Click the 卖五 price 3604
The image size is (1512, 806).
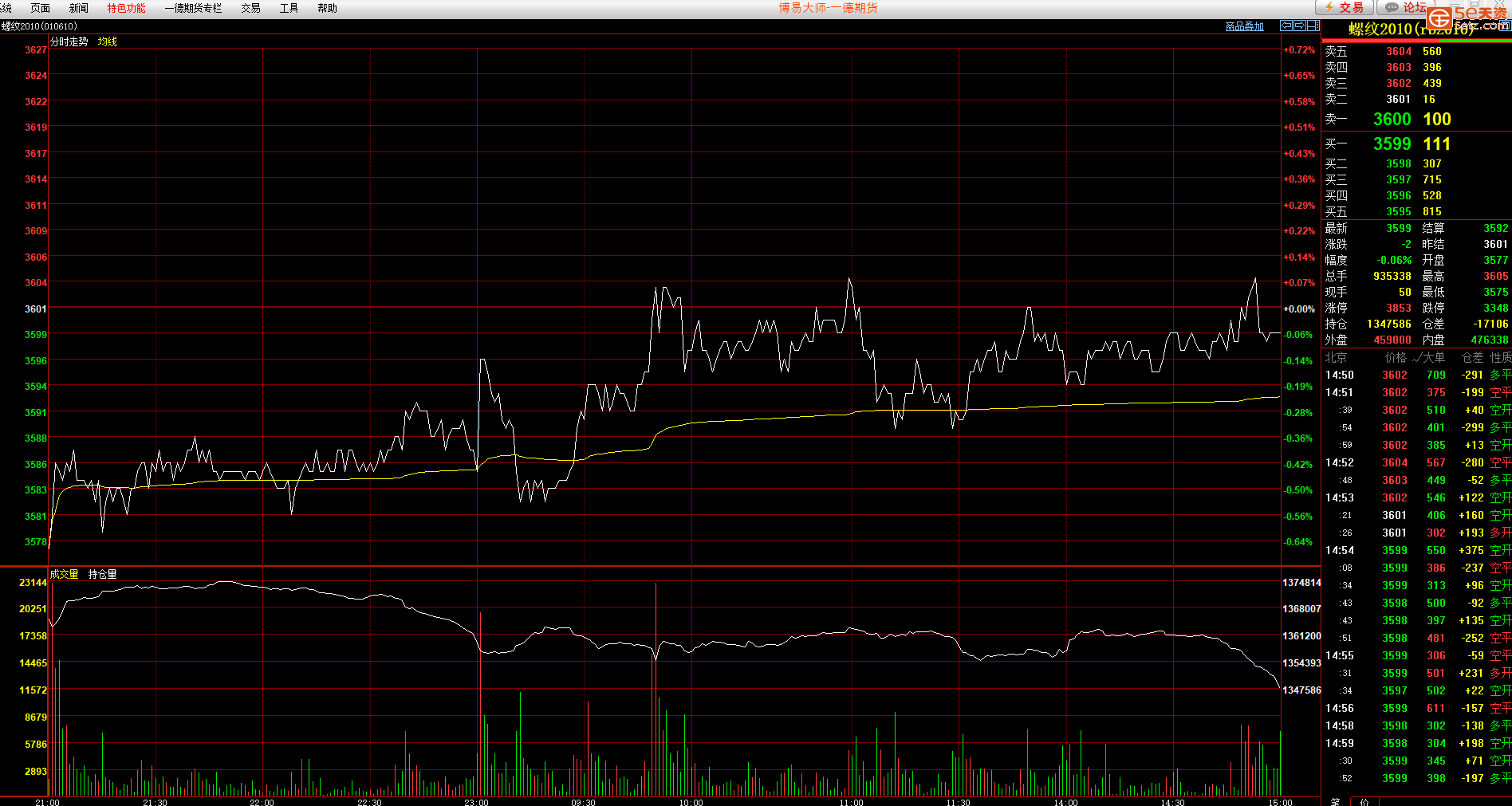click(1398, 51)
